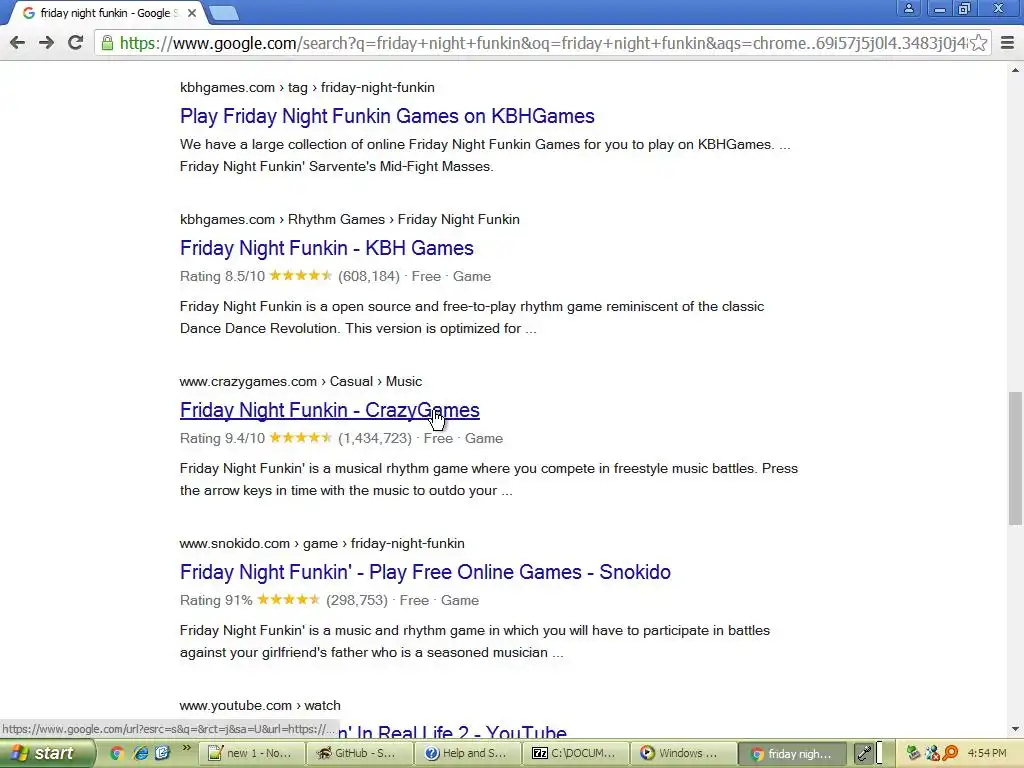Open the Chrome user profile button
This screenshot has width=1024, height=768.
tap(908, 8)
